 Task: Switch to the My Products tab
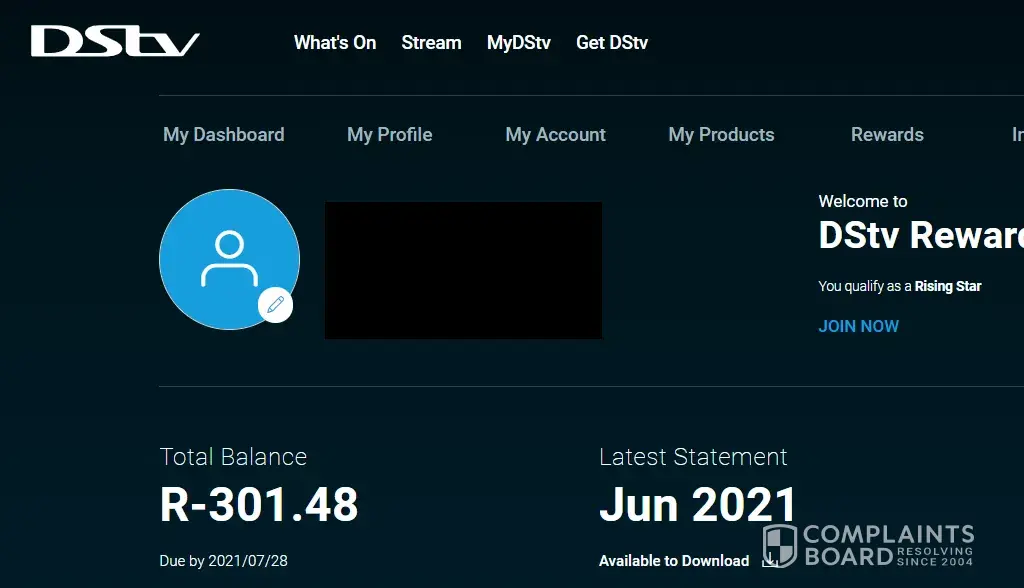click(x=721, y=135)
